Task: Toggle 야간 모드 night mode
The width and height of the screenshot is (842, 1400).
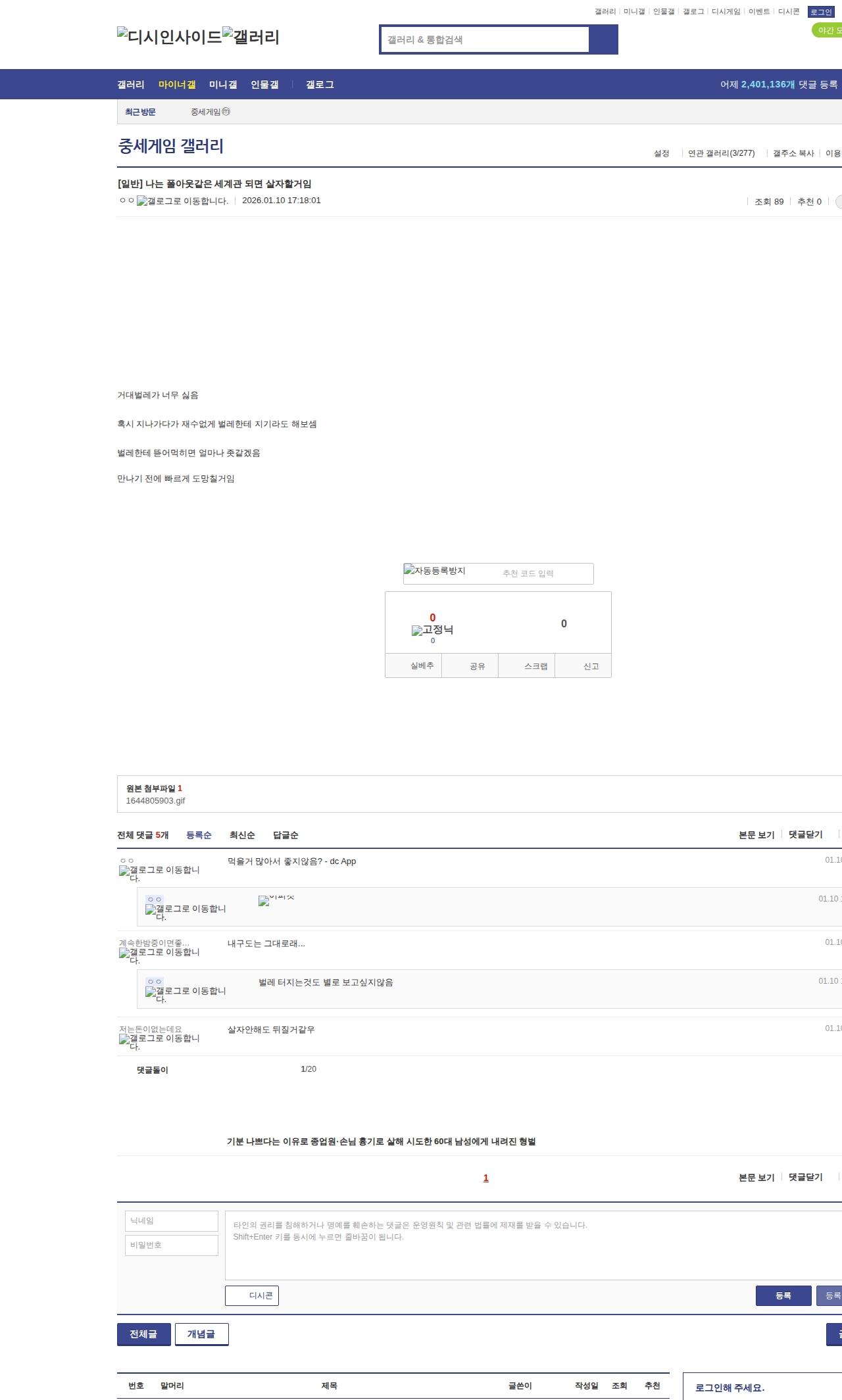Action: coord(828,30)
